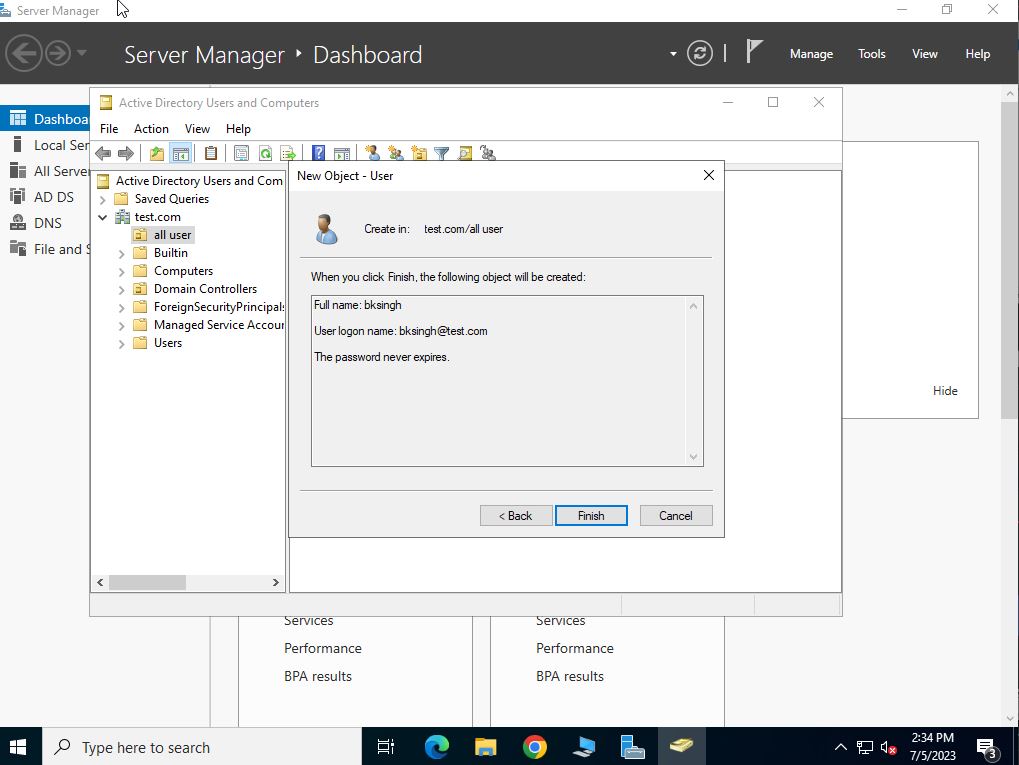
Task: Create new user via toolbar icon
Action: coord(372,153)
